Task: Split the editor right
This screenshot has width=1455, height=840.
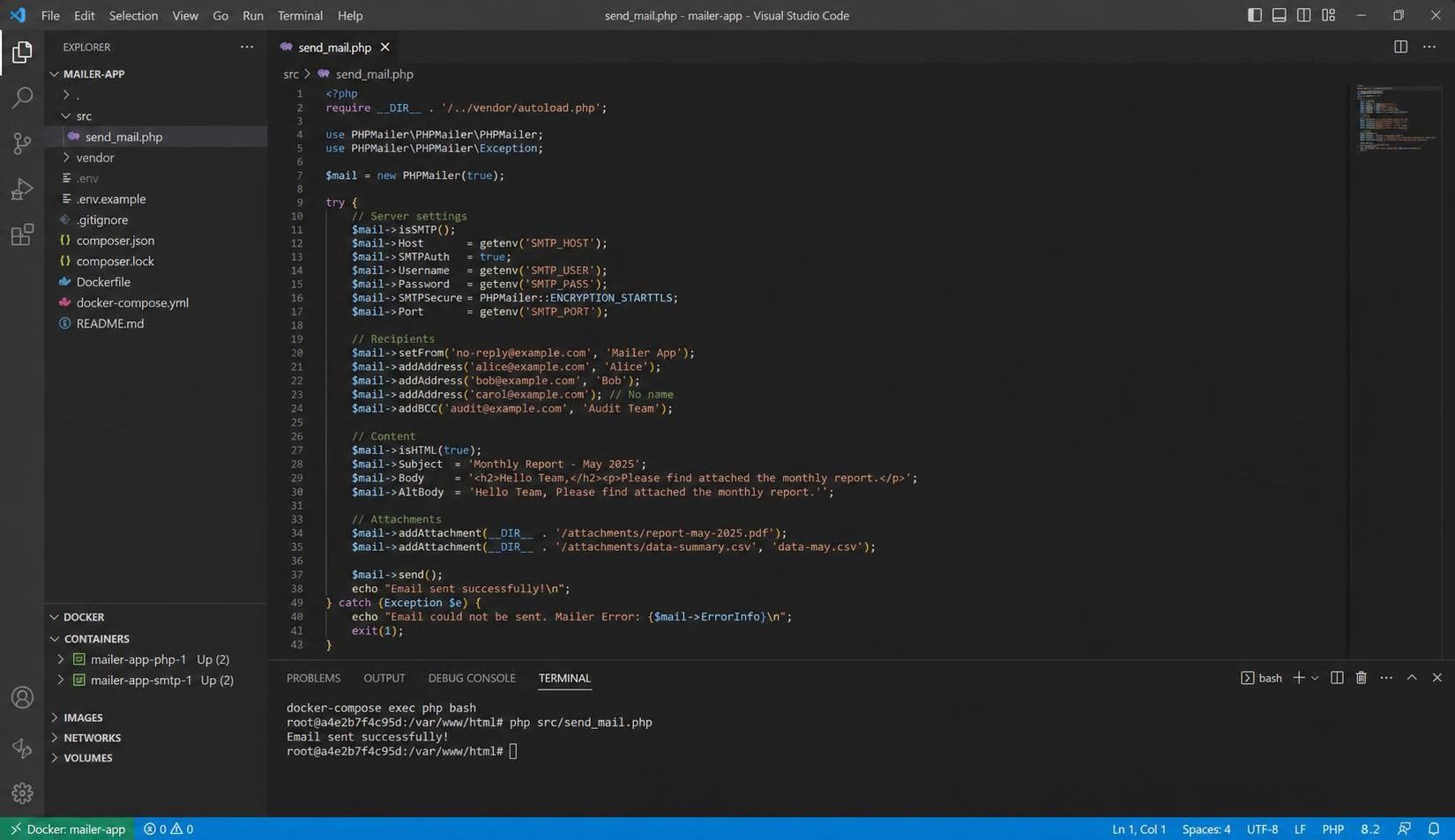Action: 1400,47
